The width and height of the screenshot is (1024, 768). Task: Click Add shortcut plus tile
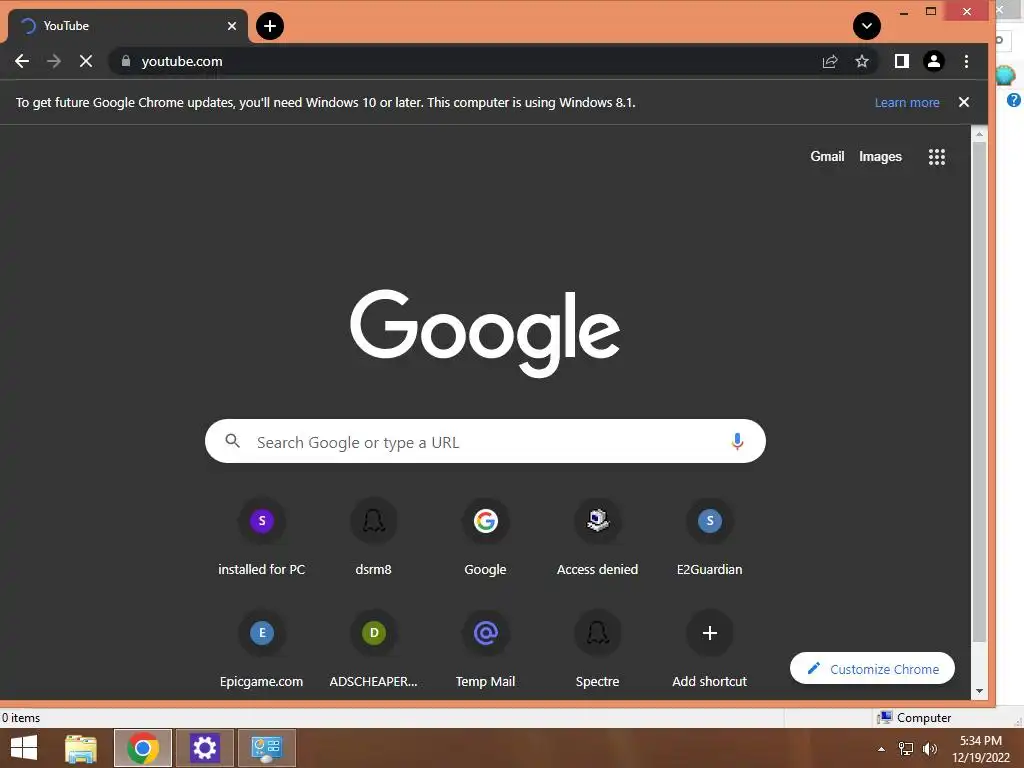(710, 649)
